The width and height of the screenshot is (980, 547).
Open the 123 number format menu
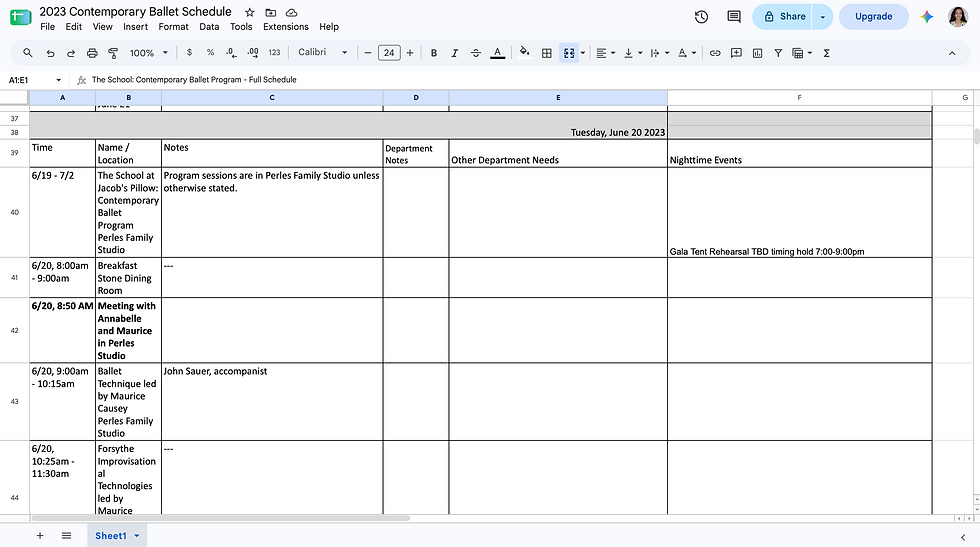tap(274, 53)
